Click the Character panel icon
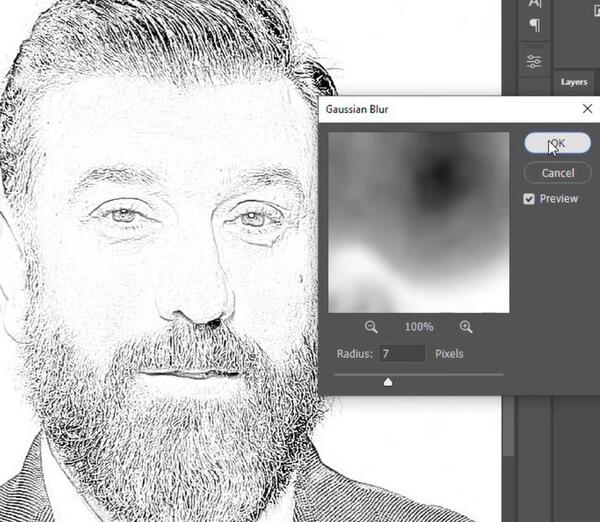Screen dimensions: 600x522 click(x=535, y=4)
